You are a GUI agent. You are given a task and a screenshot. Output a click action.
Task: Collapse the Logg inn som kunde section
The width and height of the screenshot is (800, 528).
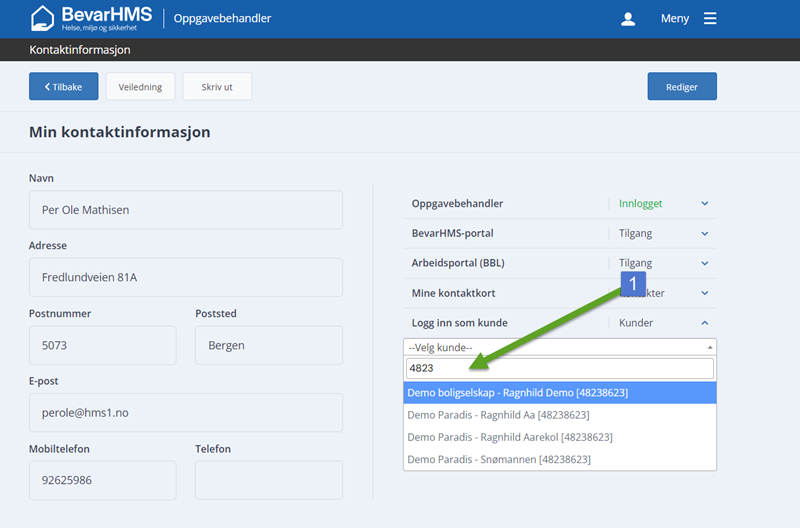pos(704,323)
